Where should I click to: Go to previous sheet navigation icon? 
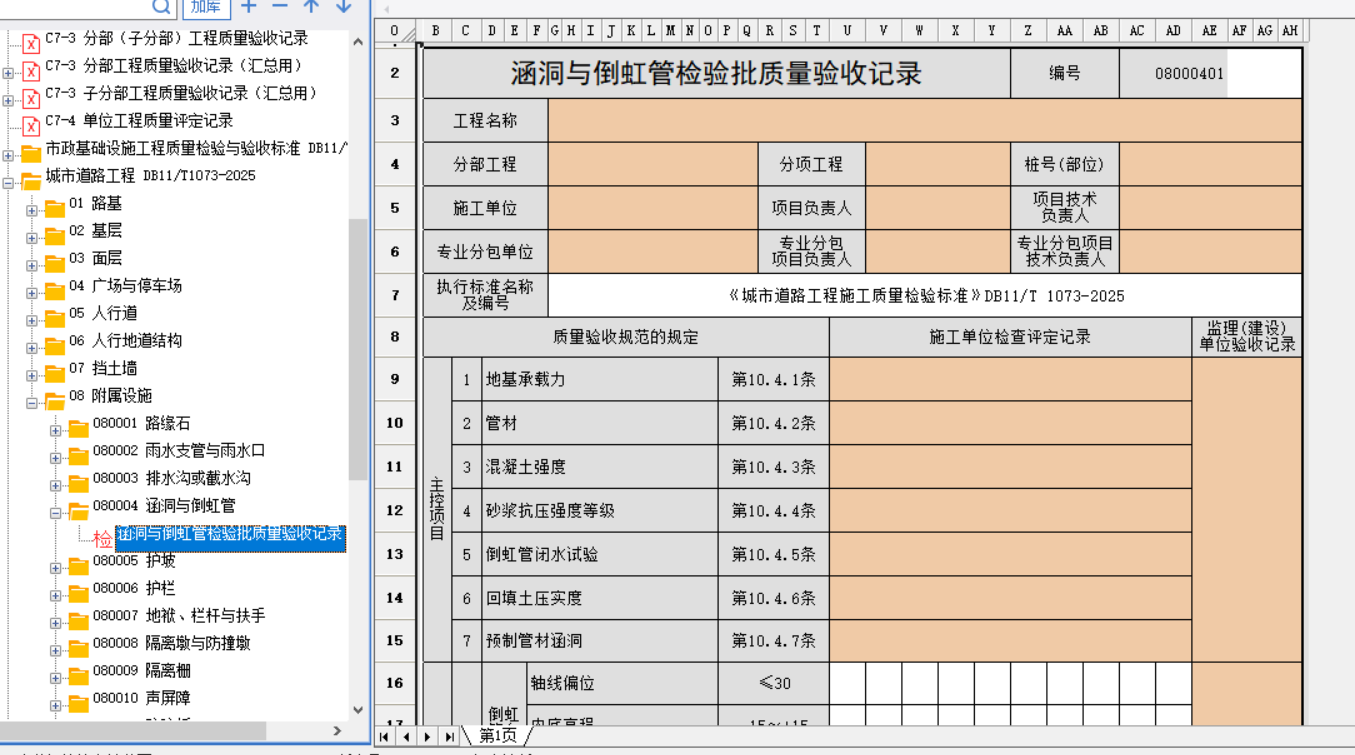point(406,737)
